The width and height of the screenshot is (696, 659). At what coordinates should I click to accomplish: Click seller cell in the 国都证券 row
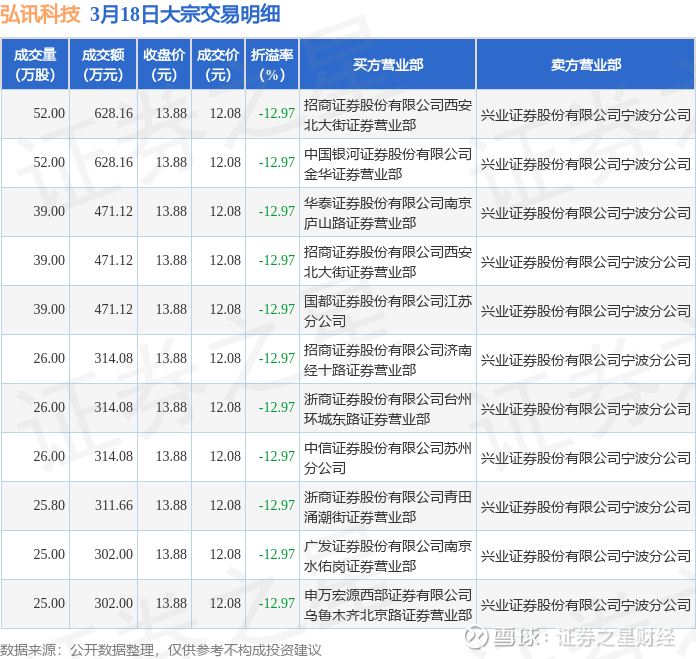pyautogui.click(x=585, y=311)
